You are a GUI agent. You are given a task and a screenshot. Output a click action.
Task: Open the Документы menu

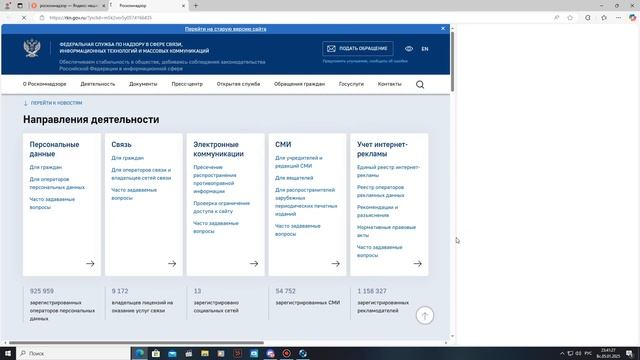143,84
